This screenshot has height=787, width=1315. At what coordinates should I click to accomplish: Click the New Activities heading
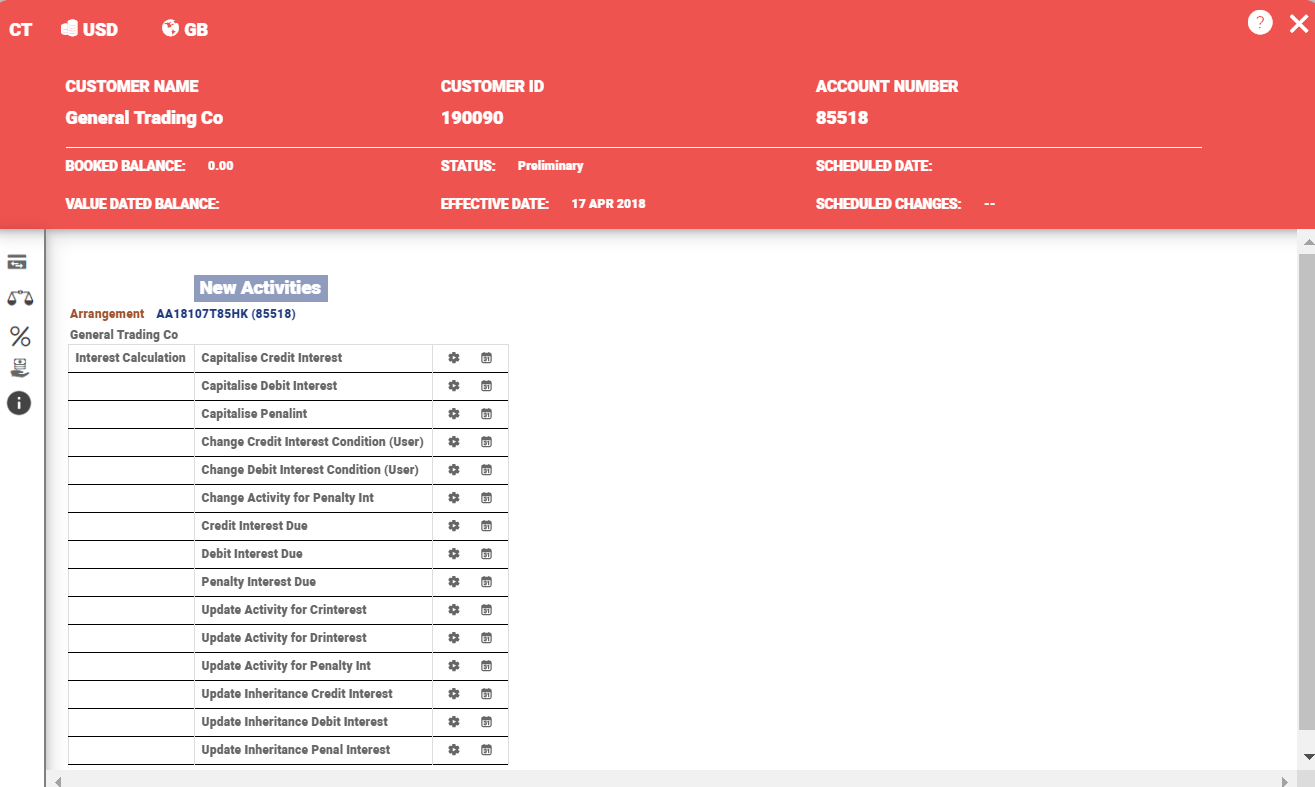(260, 288)
